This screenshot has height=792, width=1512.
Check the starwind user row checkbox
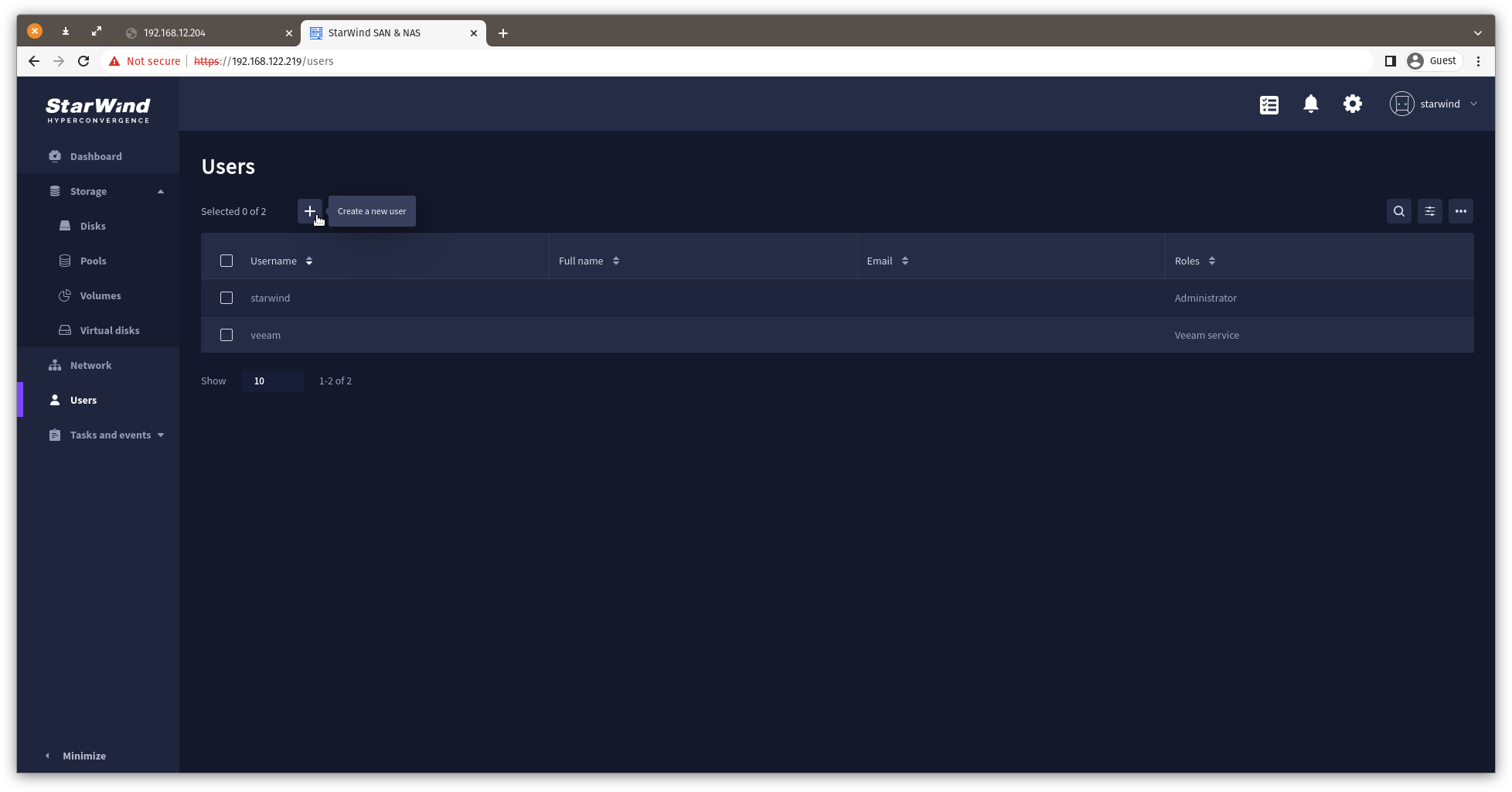click(226, 298)
